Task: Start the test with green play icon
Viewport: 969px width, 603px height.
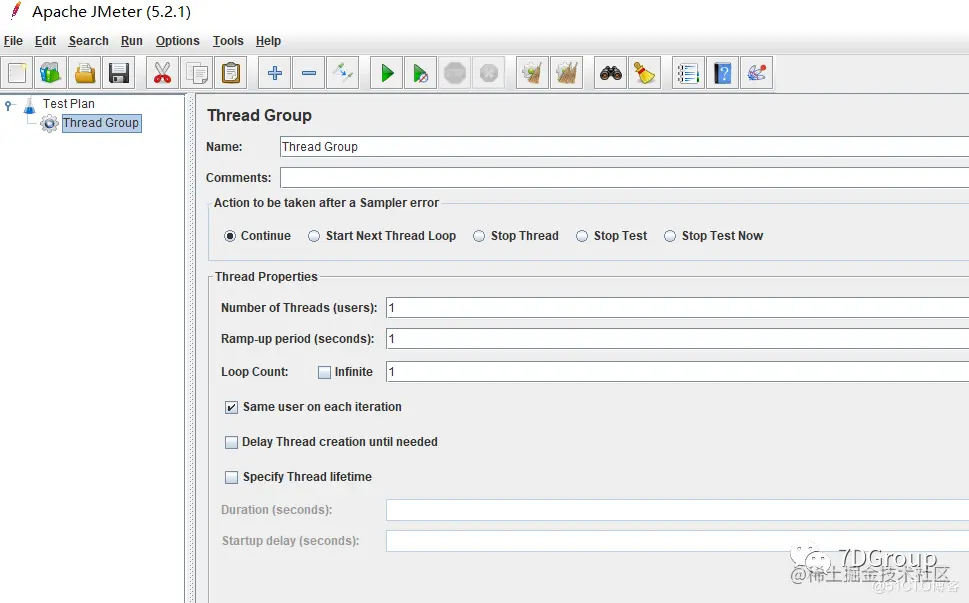Action: click(x=387, y=73)
